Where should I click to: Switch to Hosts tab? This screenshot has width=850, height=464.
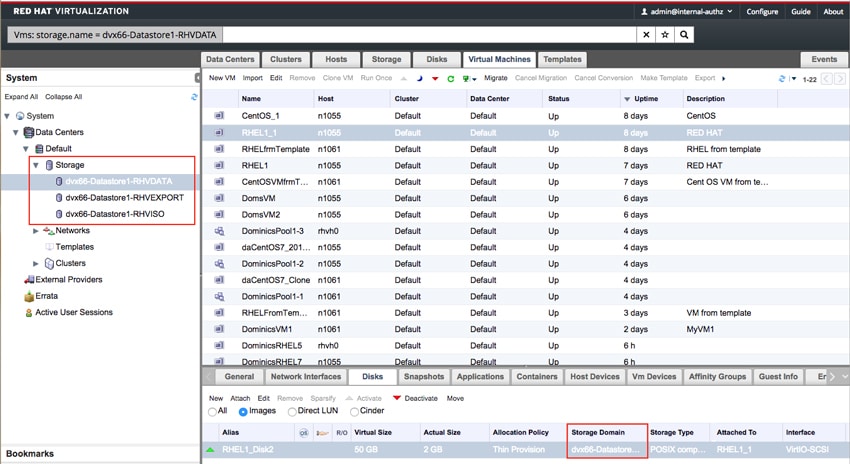336,60
